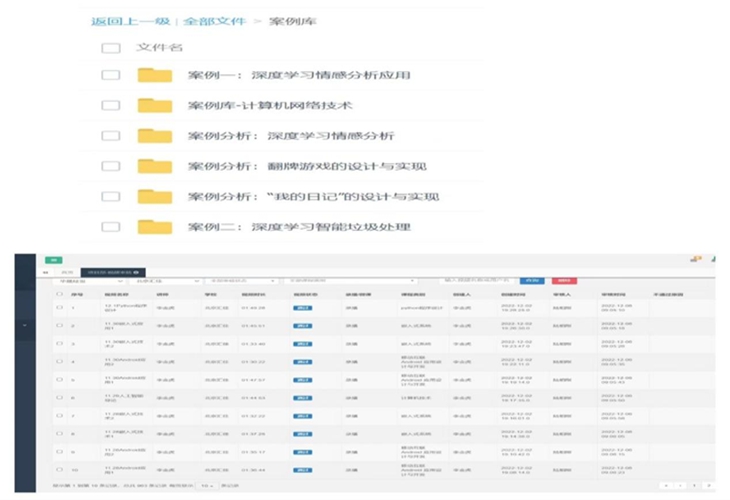This screenshot has height=500, width=730.
Task: Click the search text input above table
Action: coord(480,281)
